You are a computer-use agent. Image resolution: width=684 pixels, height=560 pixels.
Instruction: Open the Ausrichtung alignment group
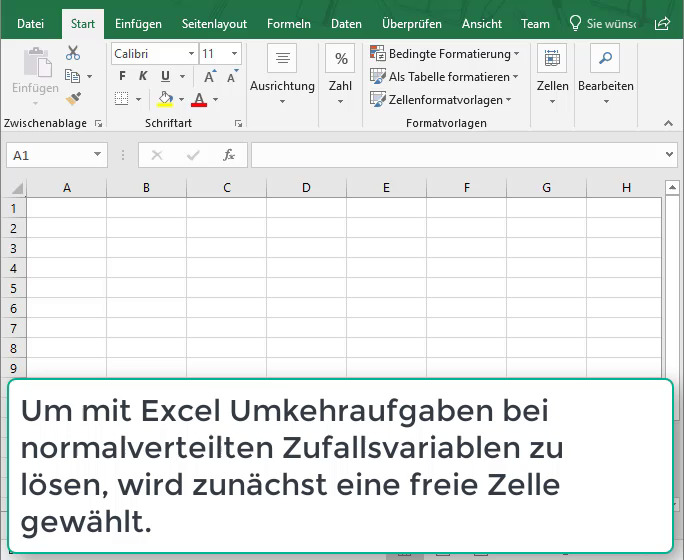(282, 74)
